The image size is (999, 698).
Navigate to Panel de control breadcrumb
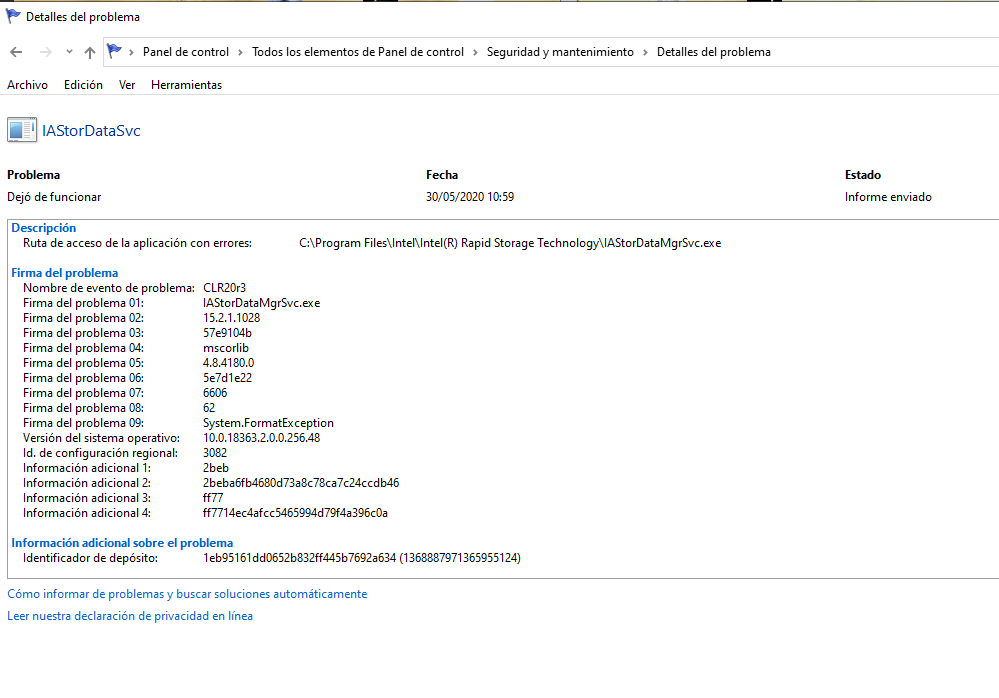click(186, 52)
